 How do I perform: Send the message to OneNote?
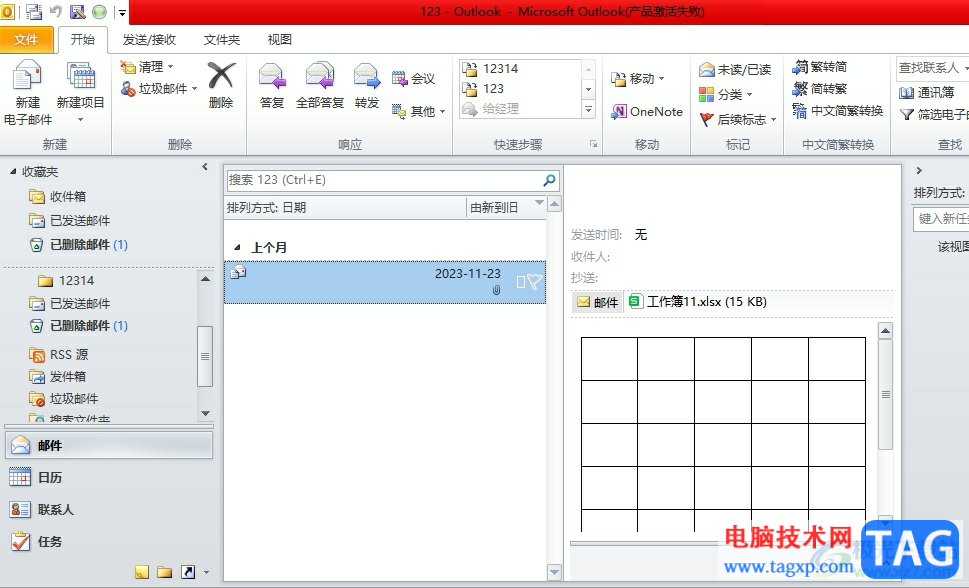[646, 112]
